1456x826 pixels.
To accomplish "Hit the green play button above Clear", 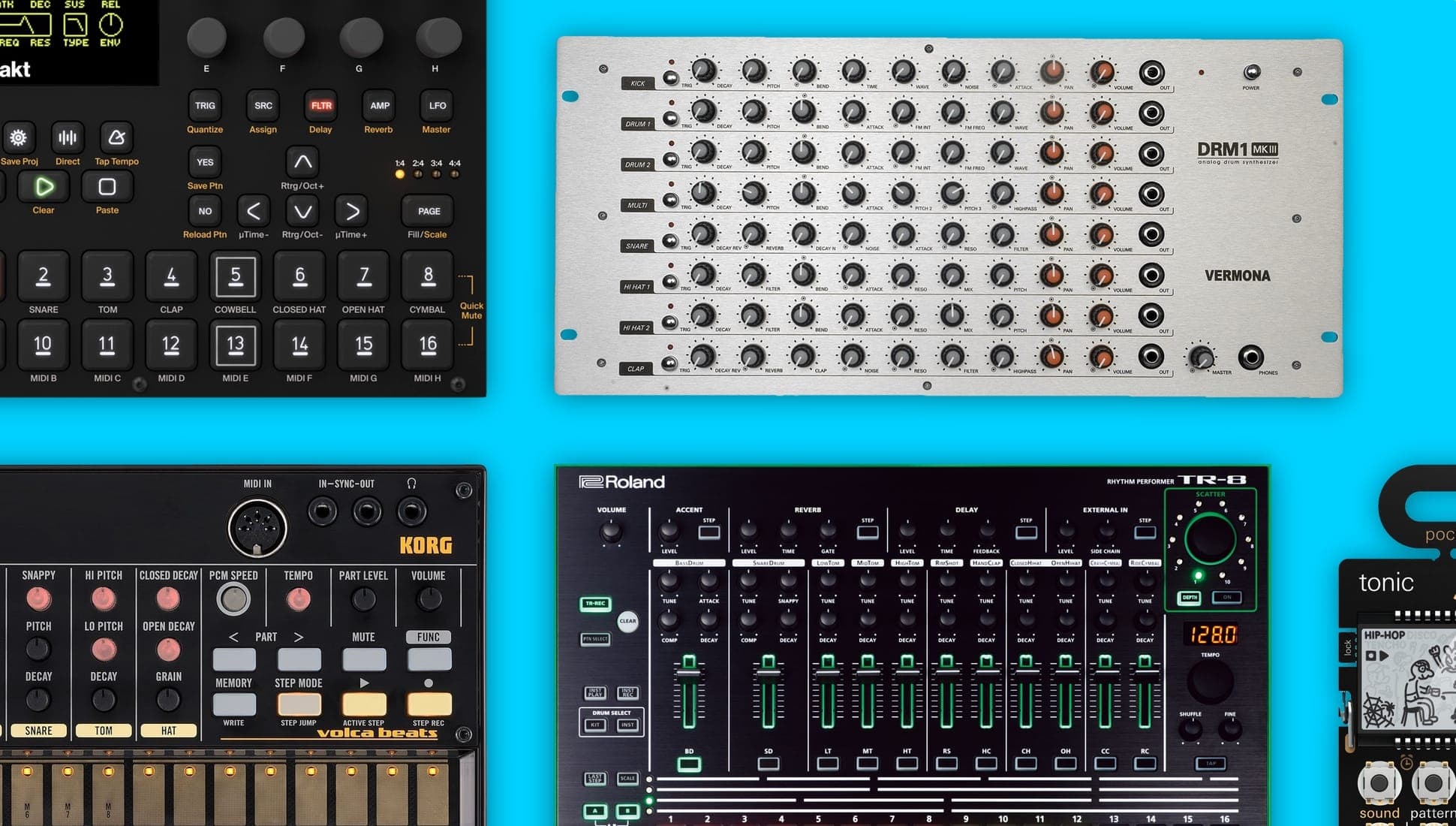I will [44, 186].
